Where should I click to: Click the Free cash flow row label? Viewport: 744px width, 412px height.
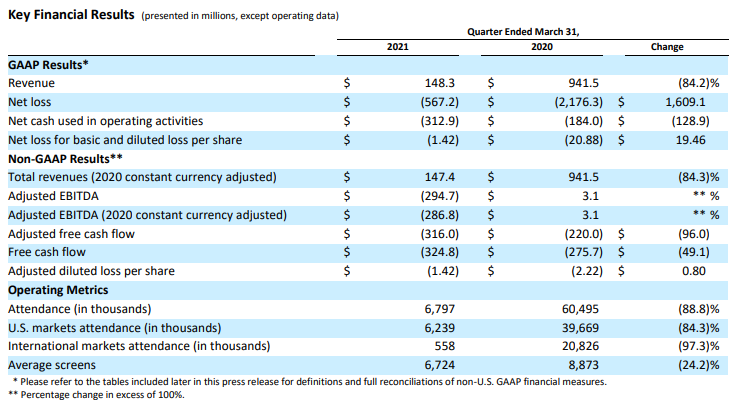(x=46, y=252)
